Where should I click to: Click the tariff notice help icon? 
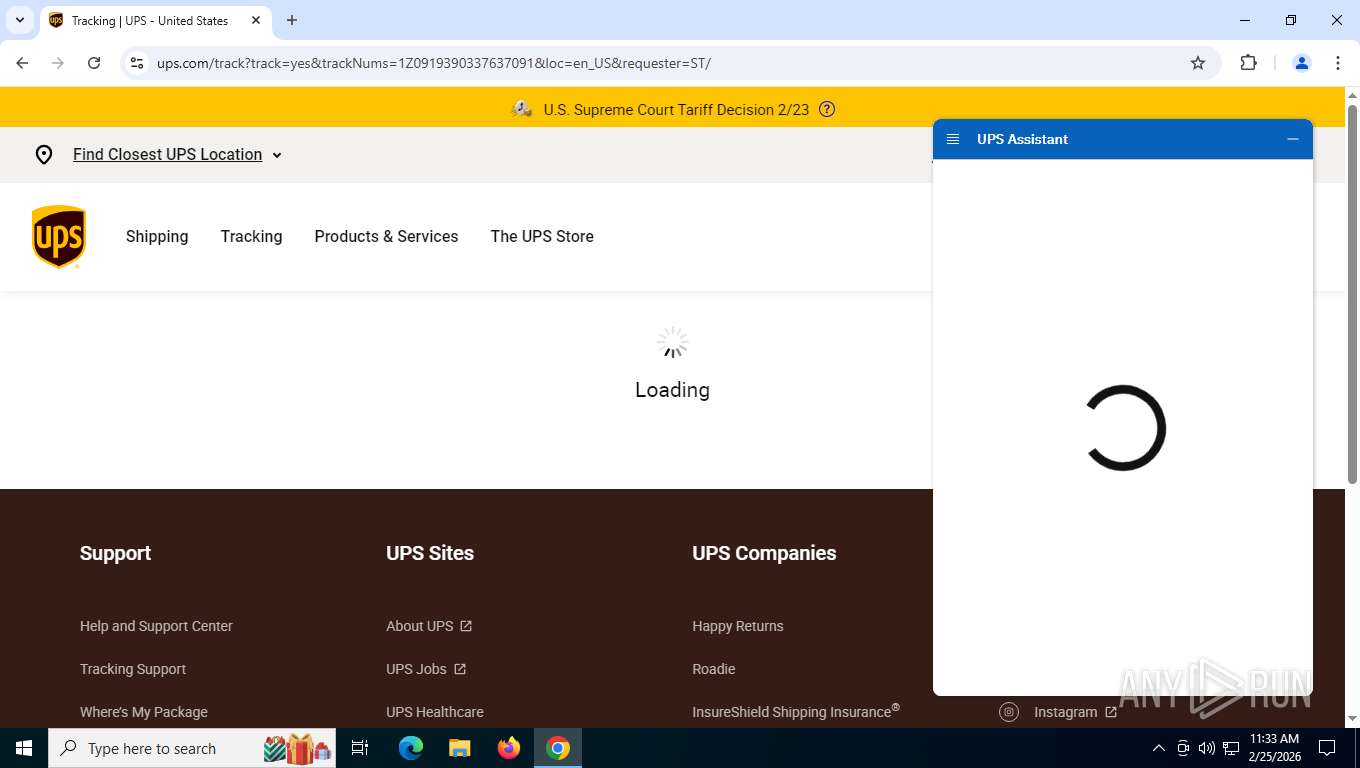click(827, 110)
